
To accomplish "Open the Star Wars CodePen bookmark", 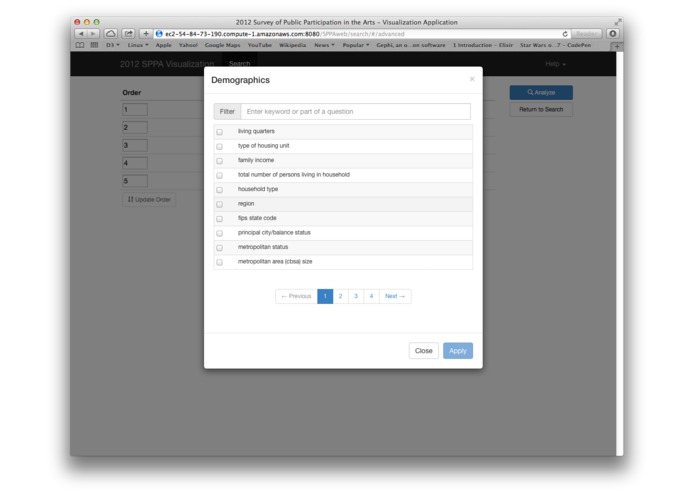I will point(555,45).
